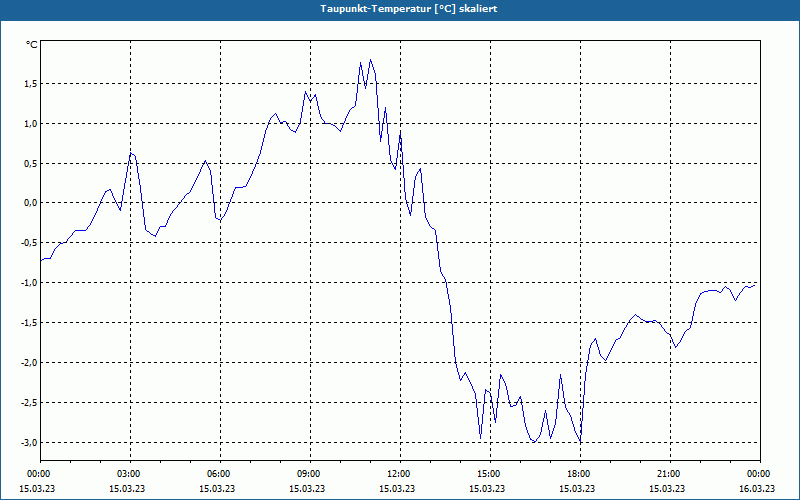Select the -2,0 y-axis label
Viewport: 800px width, 500px height.
tap(30, 362)
